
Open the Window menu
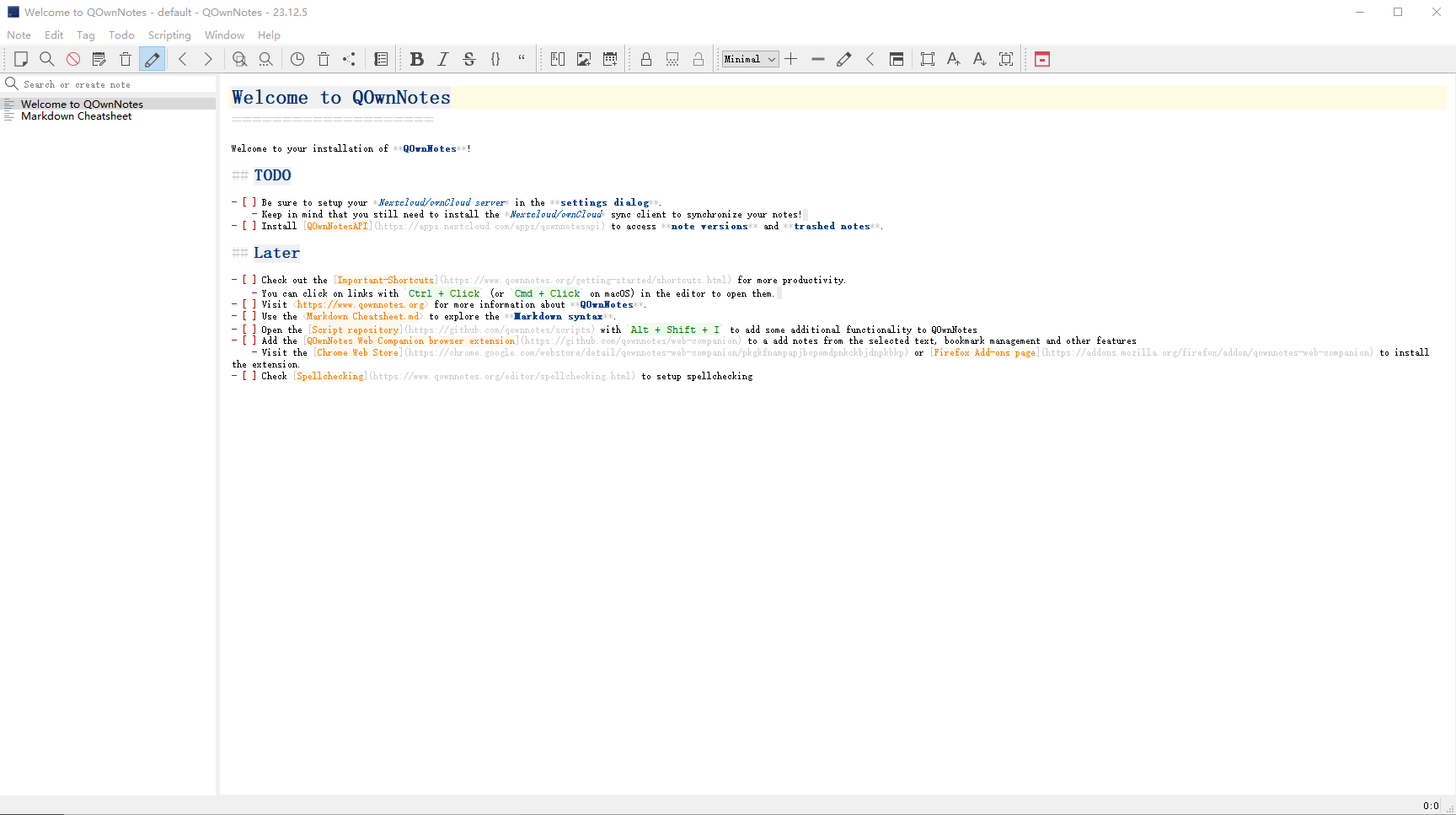coord(224,35)
